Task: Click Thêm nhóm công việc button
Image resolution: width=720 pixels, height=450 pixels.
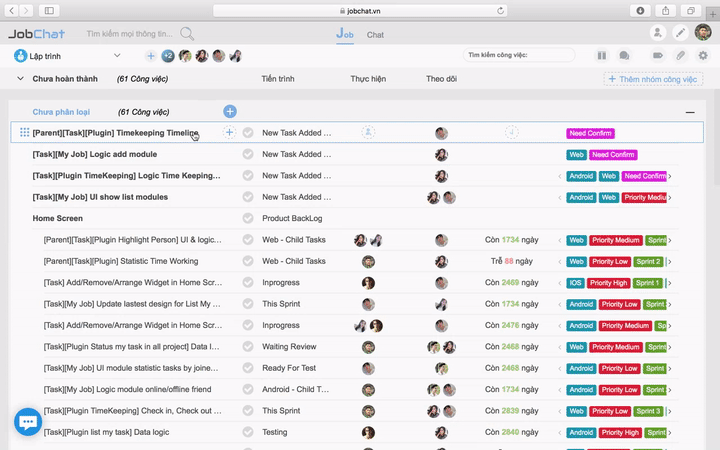Action: [x=653, y=79]
